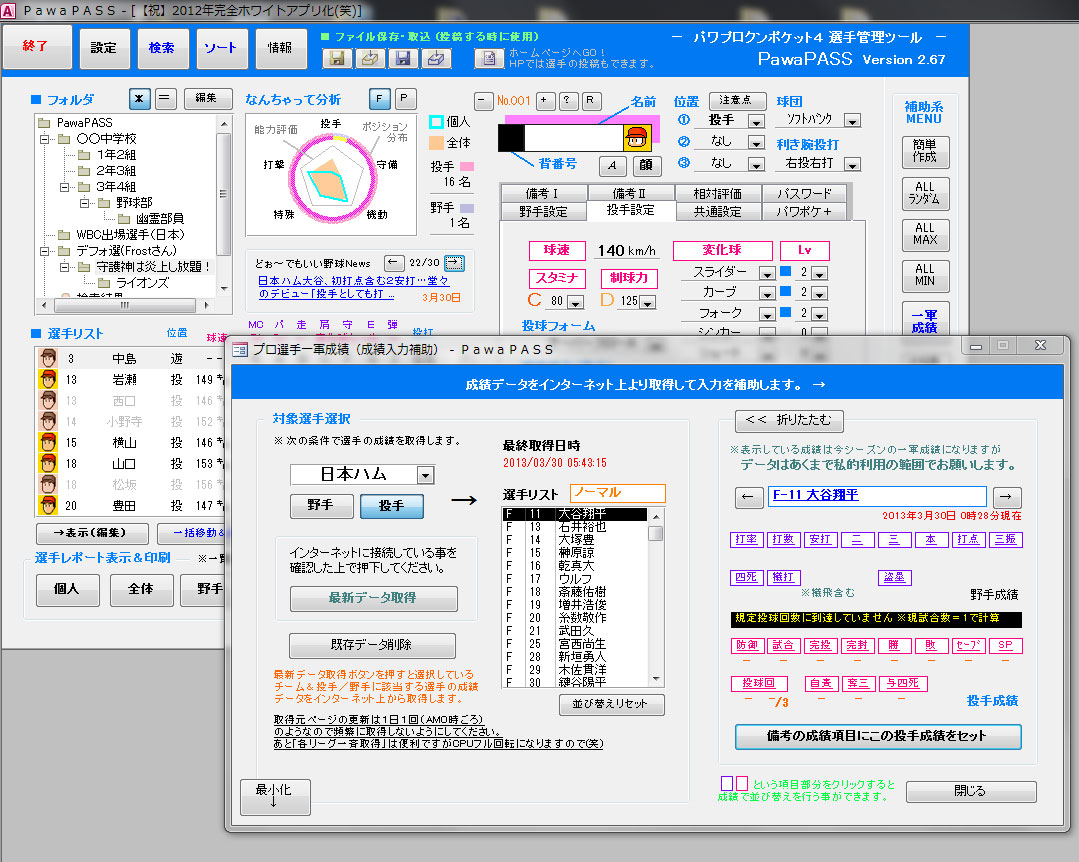Click the ? button near No.001
This screenshot has width=1079, height=862.
(567, 101)
